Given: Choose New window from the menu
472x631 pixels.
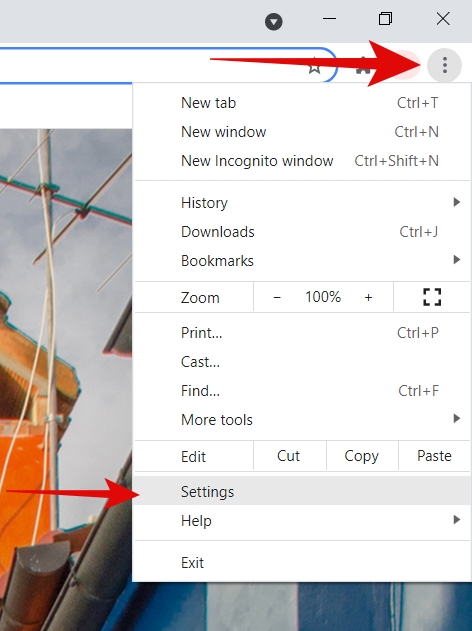Looking at the screenshot, I should (x=302, y=132).
